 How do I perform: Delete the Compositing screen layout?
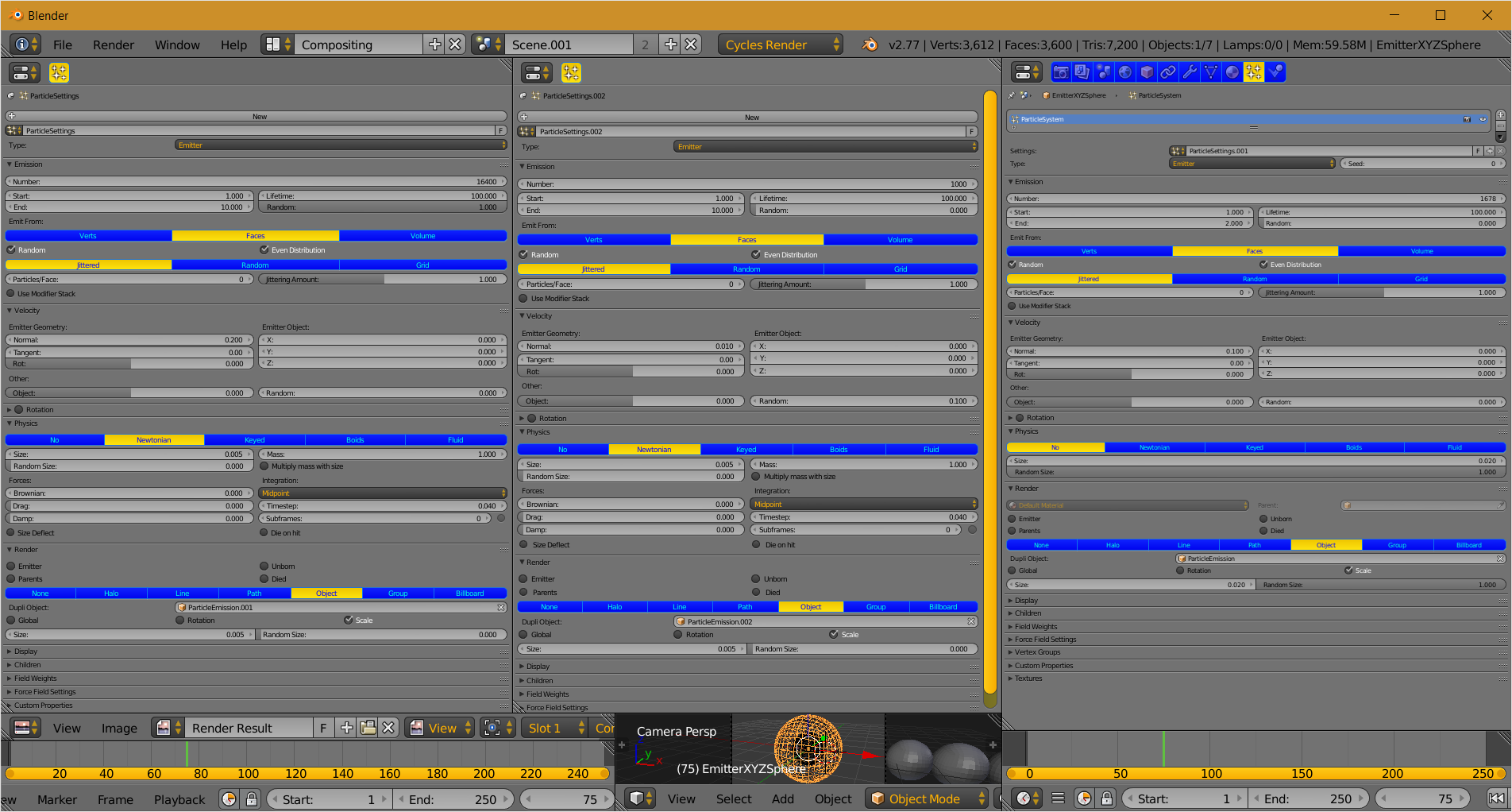click(x=455, y=44)
